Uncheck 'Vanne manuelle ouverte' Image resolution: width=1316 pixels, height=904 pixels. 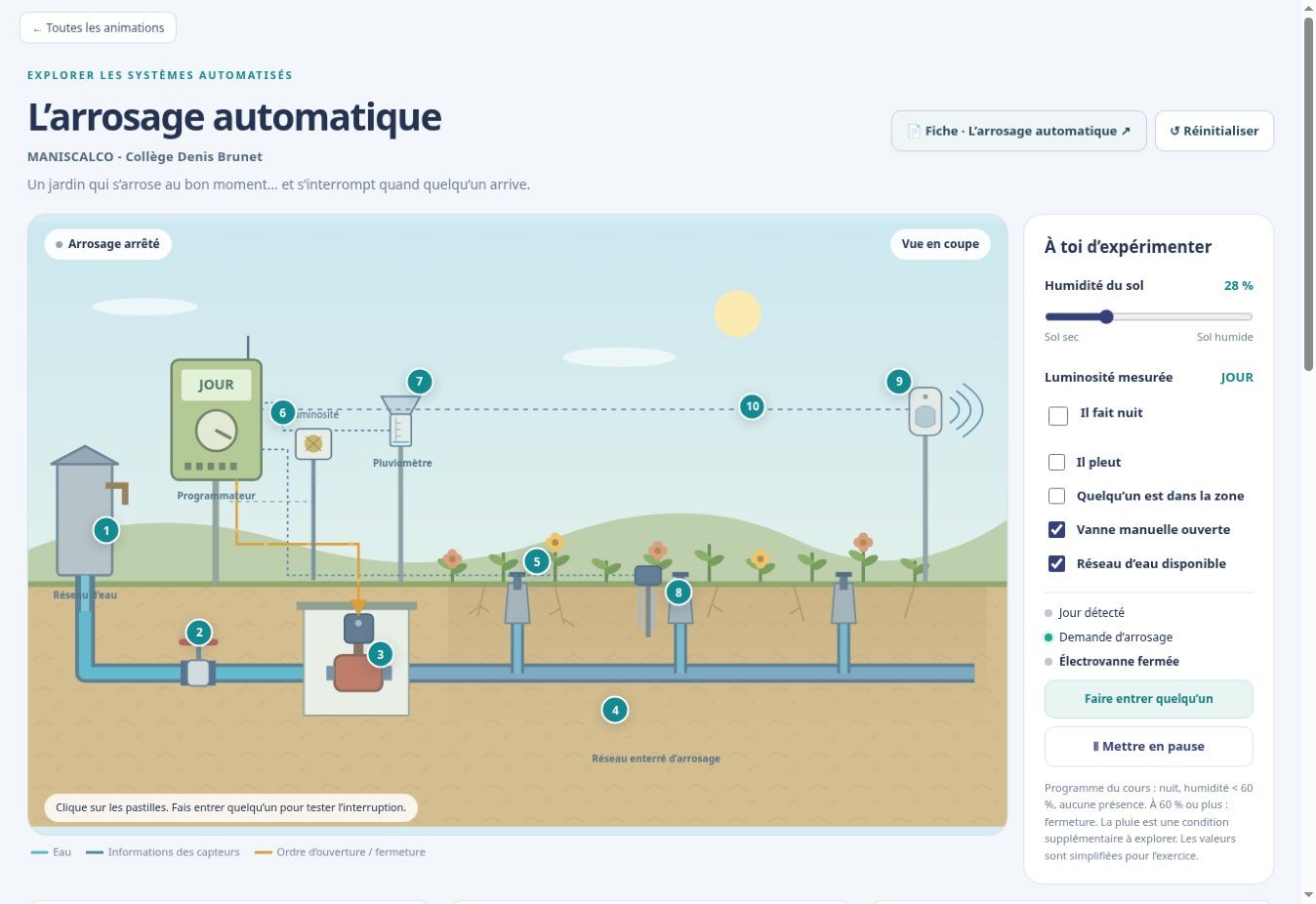point(1056,529)
